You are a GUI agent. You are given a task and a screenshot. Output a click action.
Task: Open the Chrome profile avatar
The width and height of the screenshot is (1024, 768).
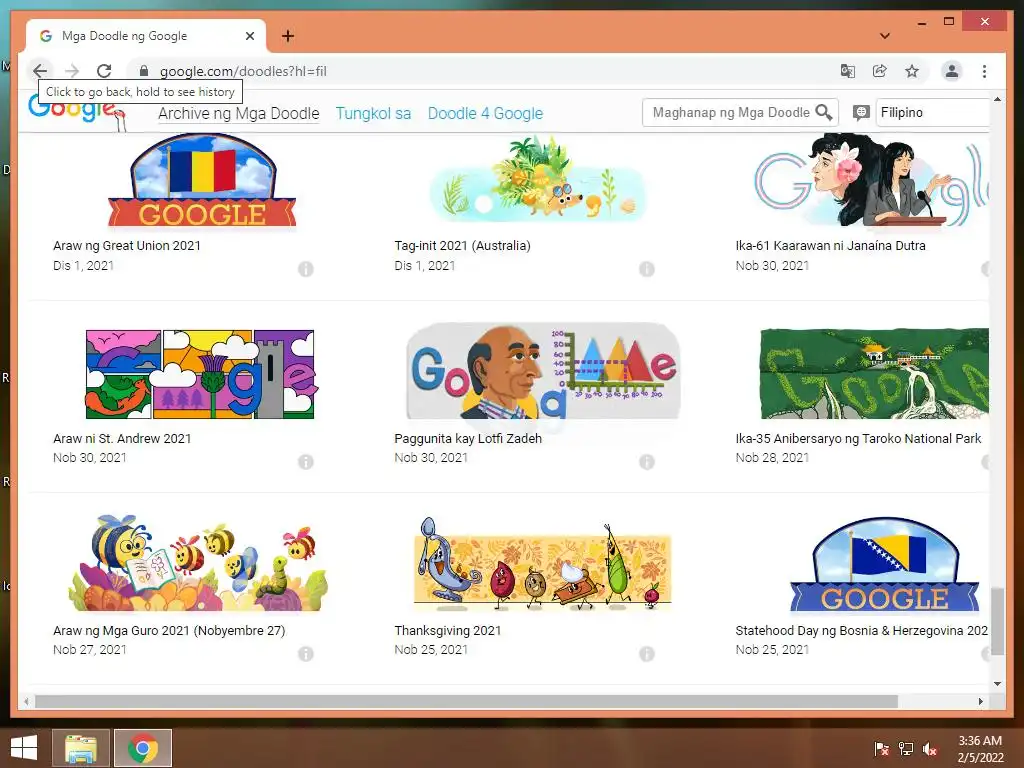(952, 71)
